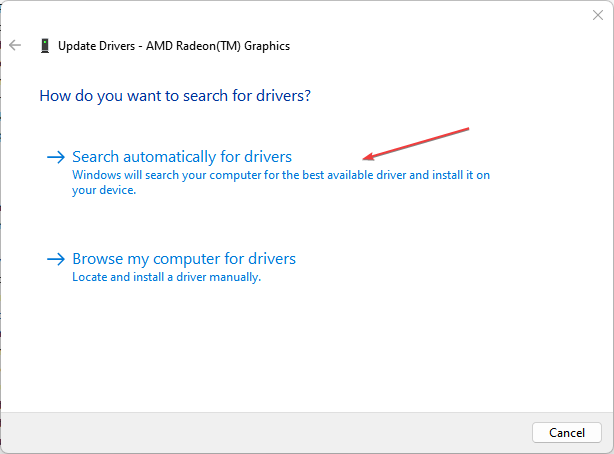
Task: Click the blank area below Browse option
Action: [x=300, y=350]
